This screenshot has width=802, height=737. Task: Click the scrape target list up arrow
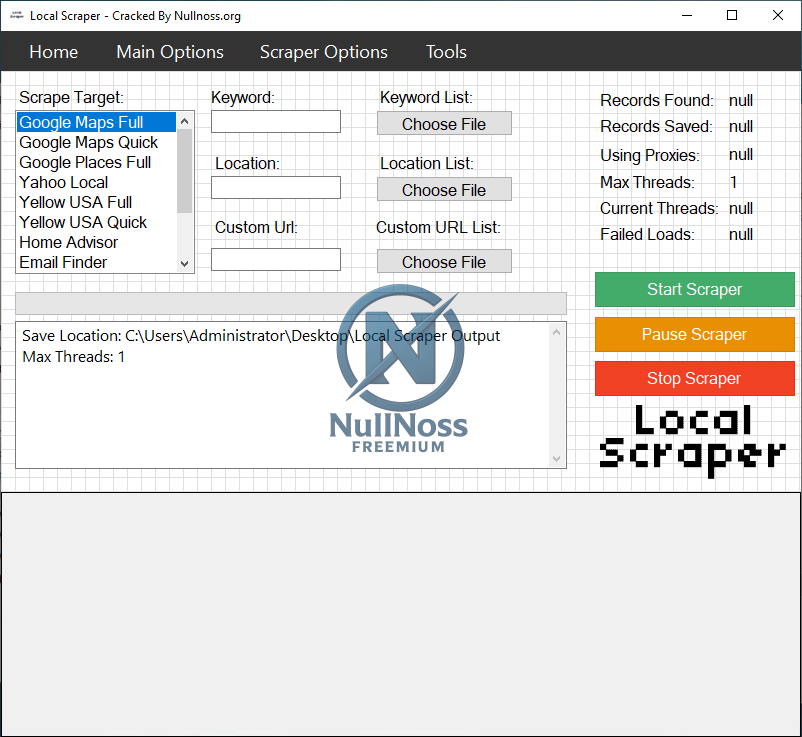tap(184, 119)
